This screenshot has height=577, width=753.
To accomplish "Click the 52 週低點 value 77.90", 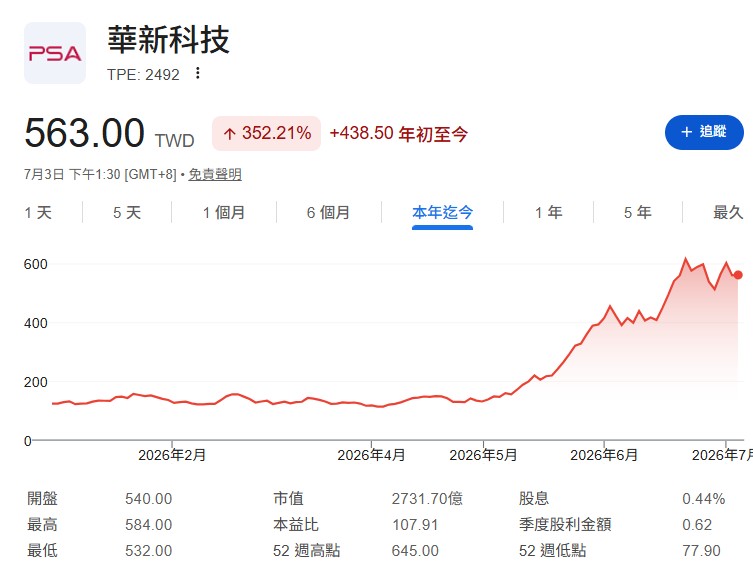I will pyautogui.click(x=701, y=551).
